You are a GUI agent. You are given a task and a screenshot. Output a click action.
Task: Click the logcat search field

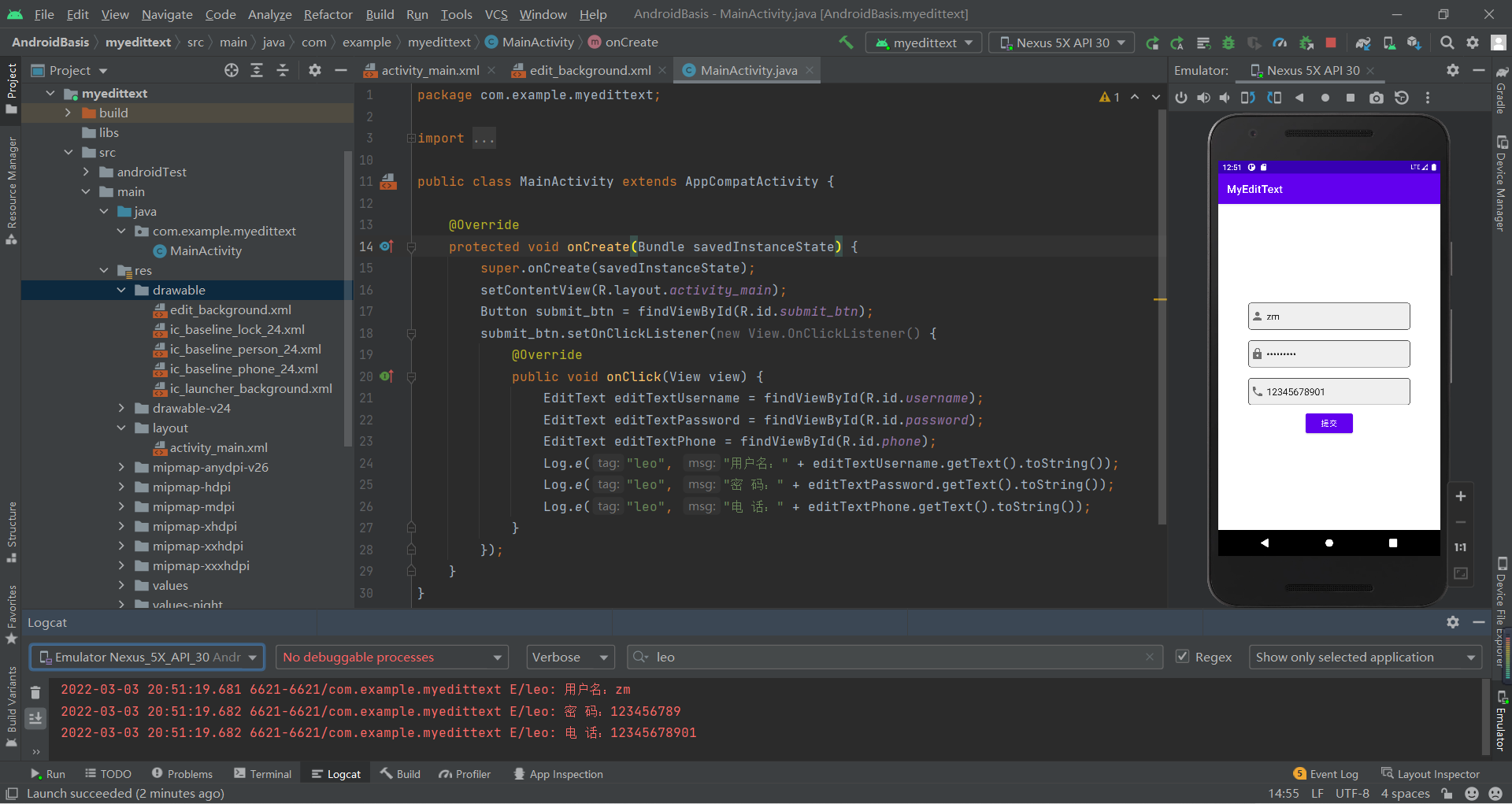coord(895,657)
